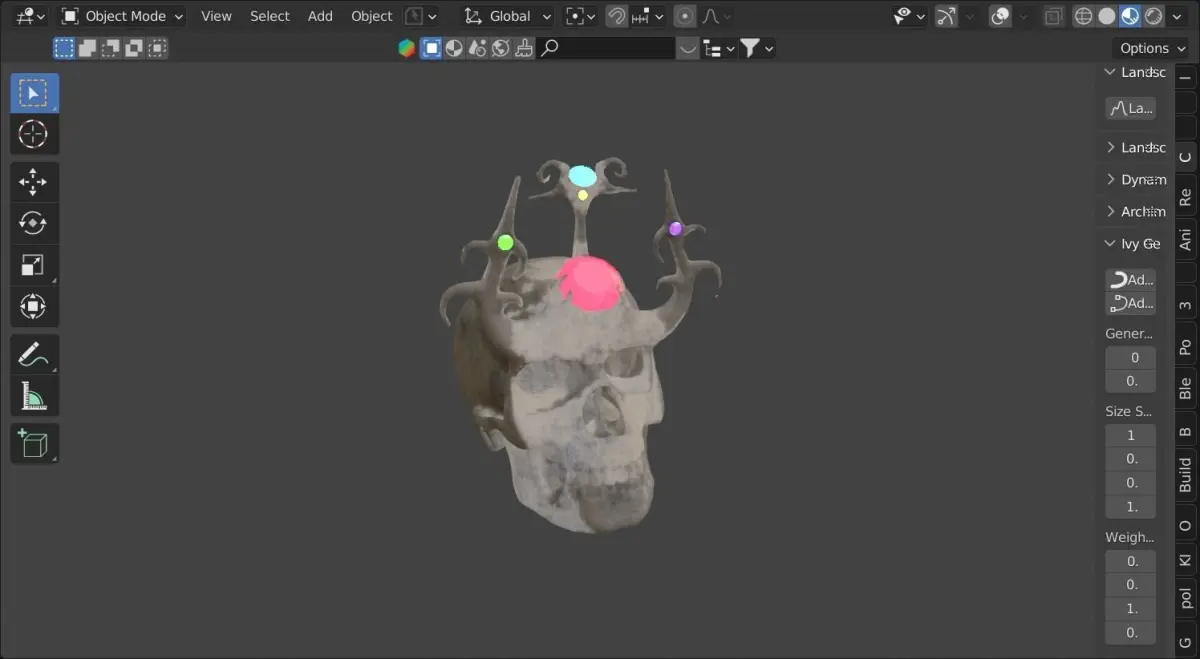Expand the Archim panel

(x=1134, y=212)
